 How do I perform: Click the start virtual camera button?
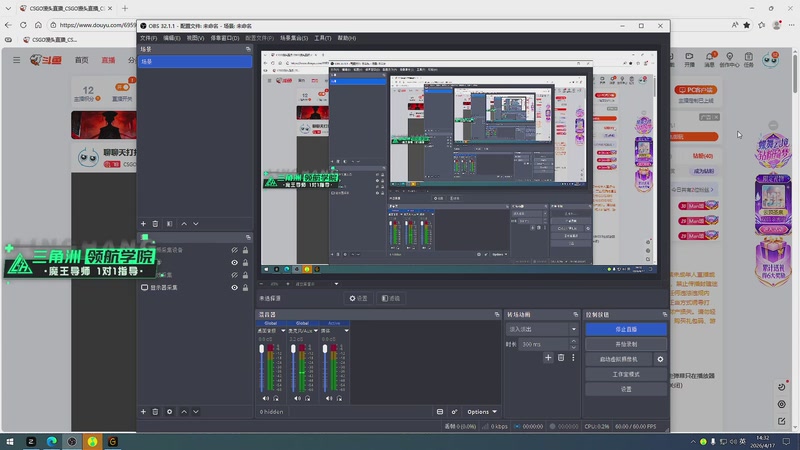click(618, 359)
